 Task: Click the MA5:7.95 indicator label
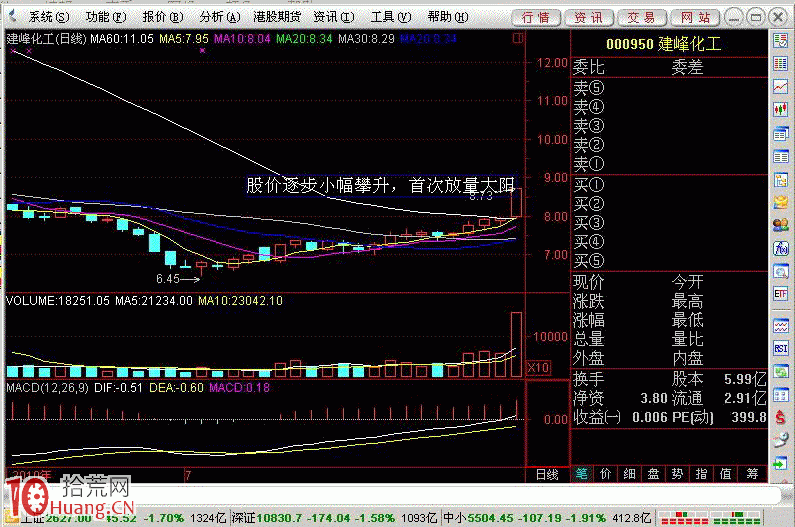(x=184, y=39)
